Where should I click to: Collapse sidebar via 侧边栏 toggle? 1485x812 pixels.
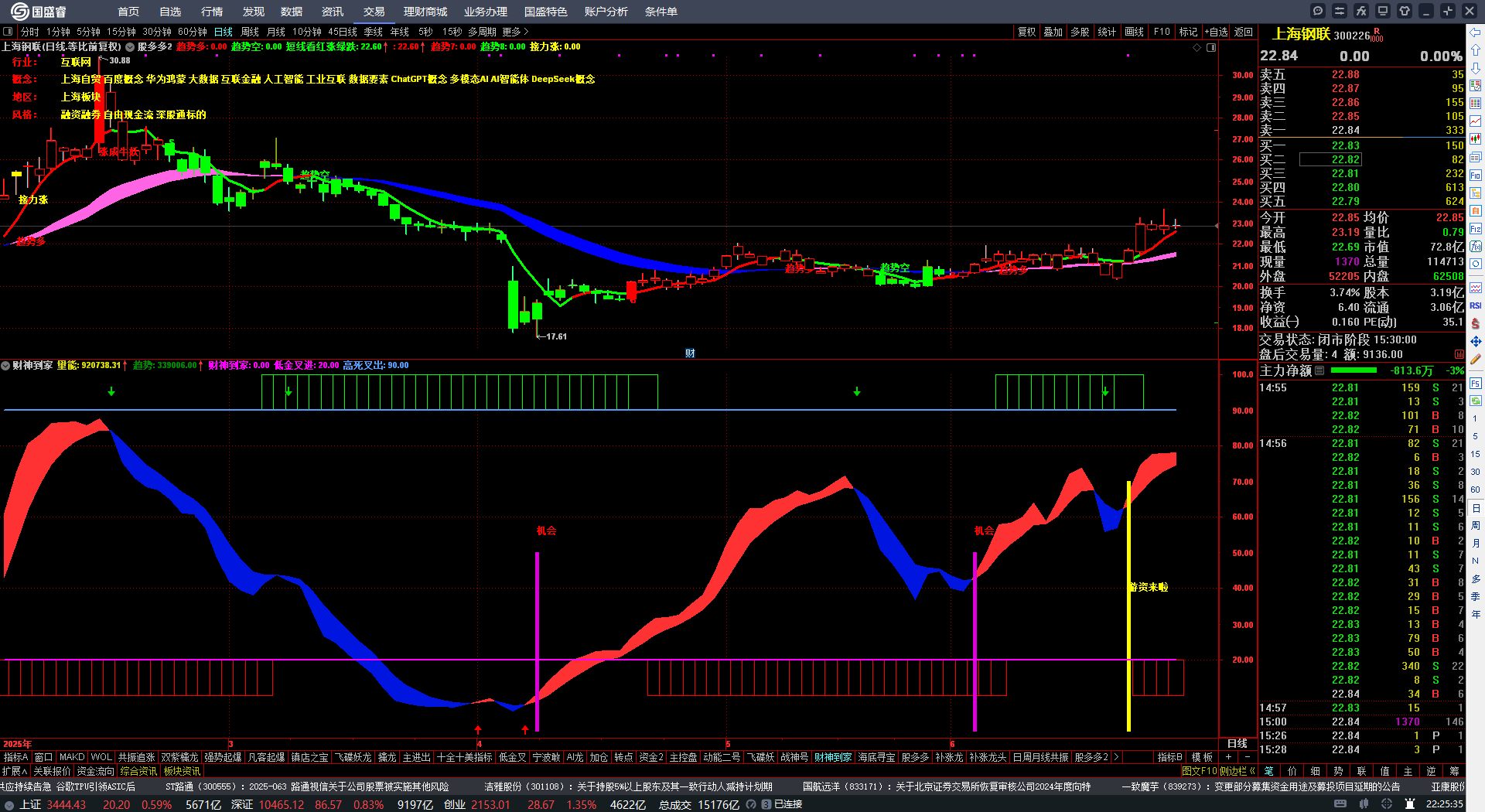[1237, 771]
